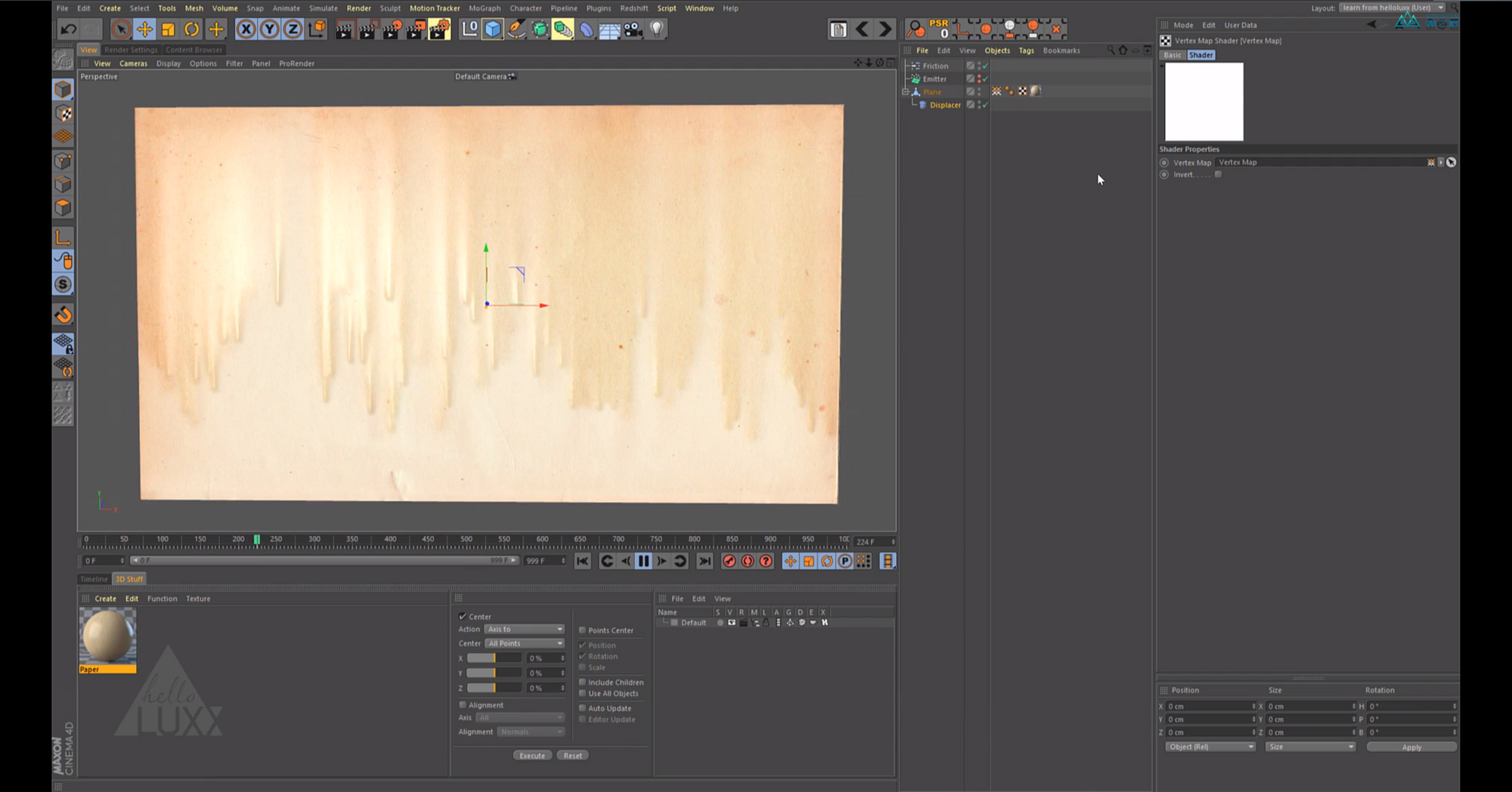Adjust the X axis percentage slider

(x=494, y=658)
